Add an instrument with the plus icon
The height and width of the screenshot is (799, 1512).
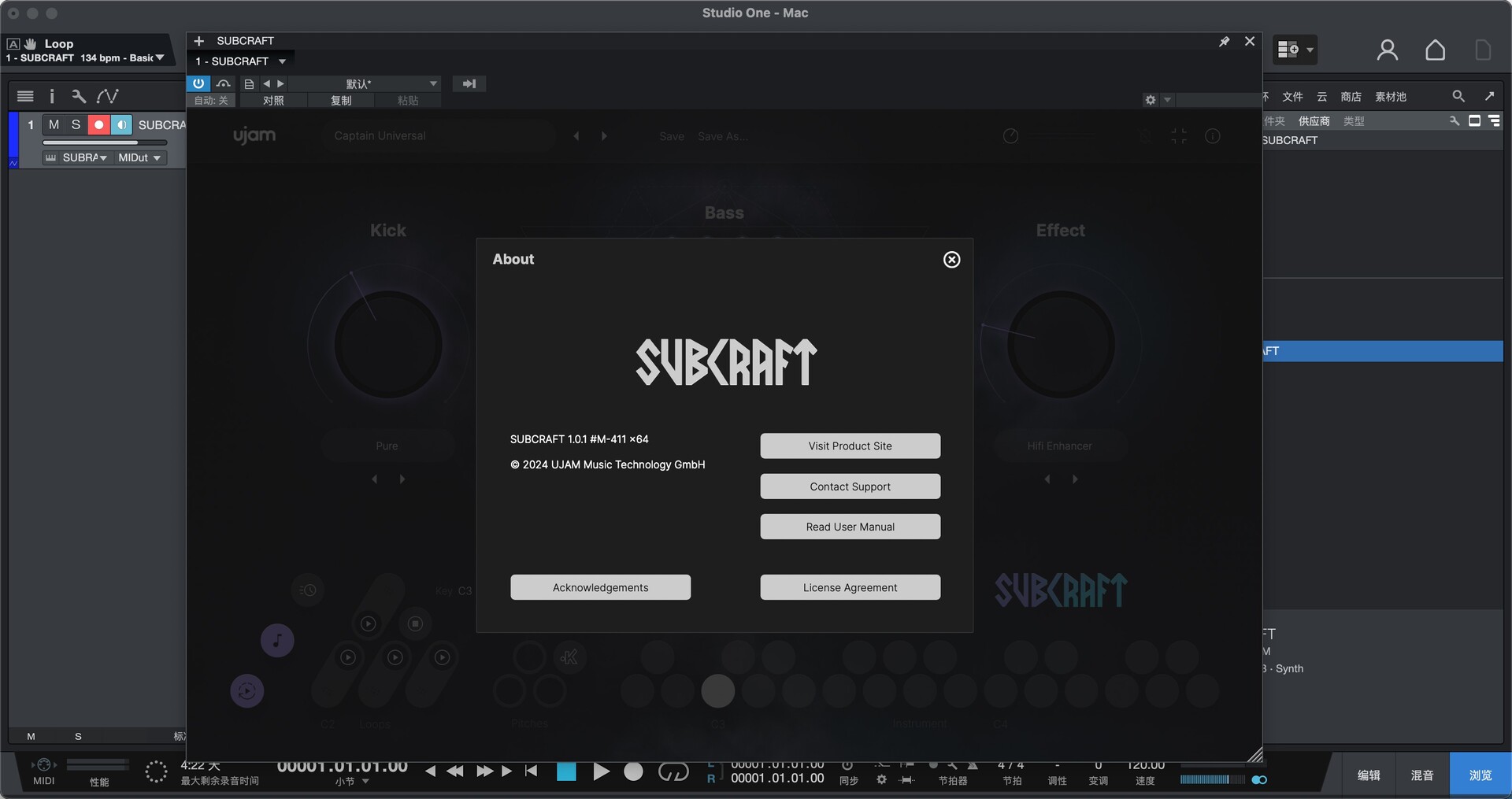point(199,41)
